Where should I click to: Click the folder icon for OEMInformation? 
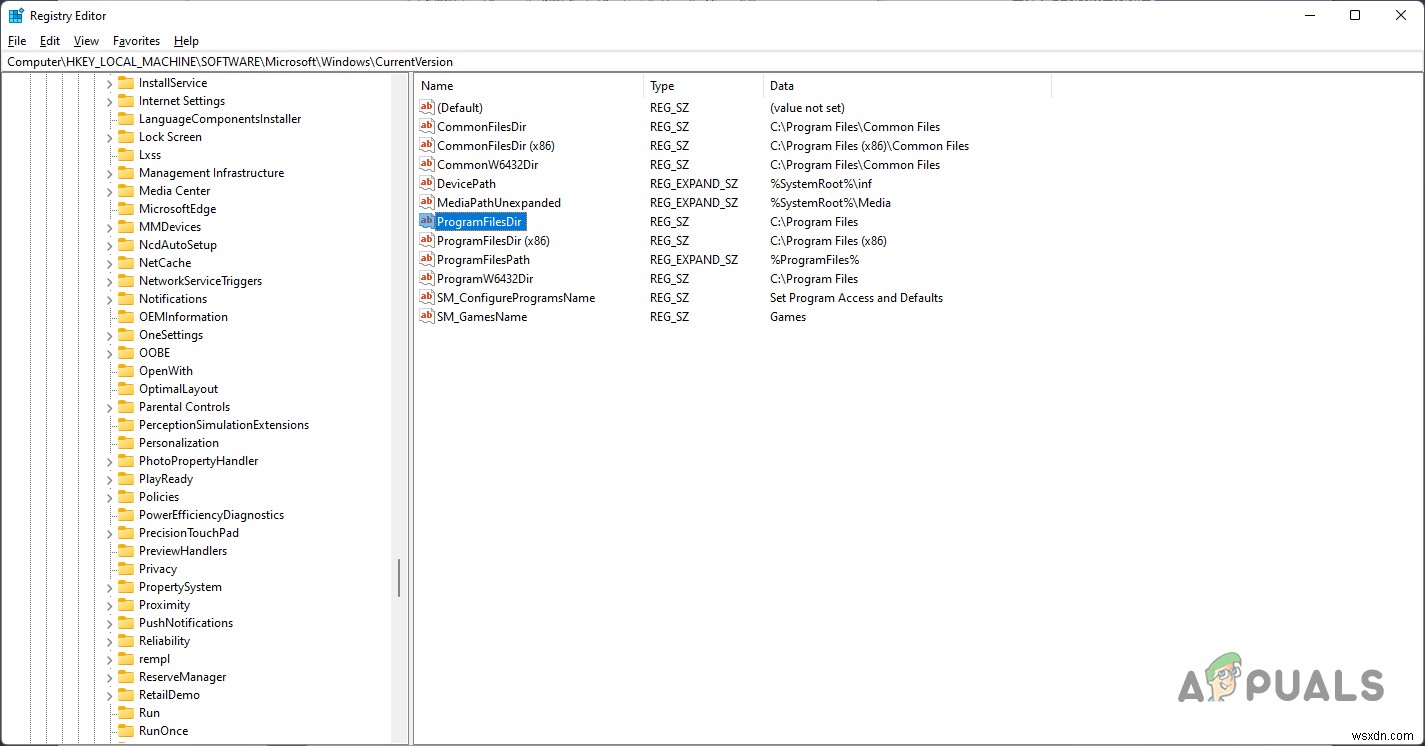(x=126, y=317)
